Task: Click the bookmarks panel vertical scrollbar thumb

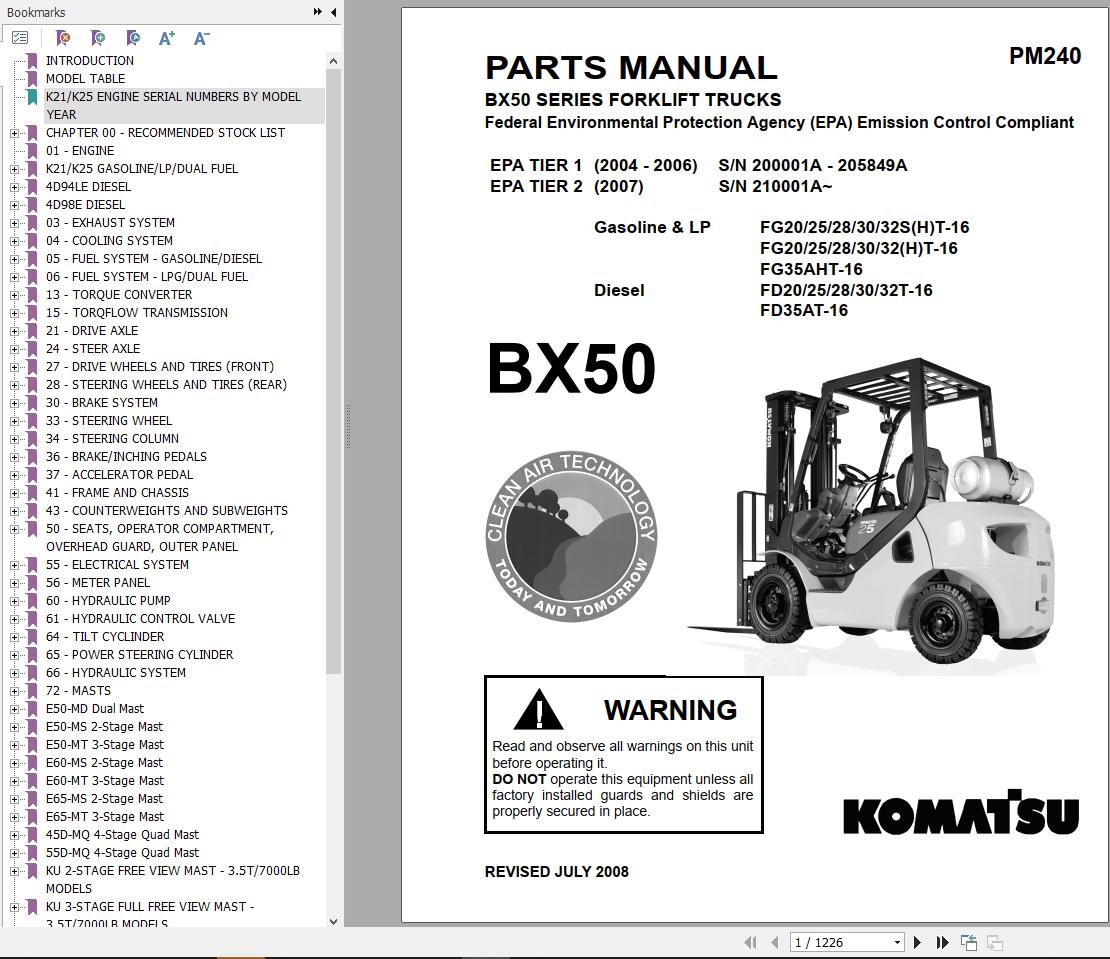Action: tap(333, 371)
